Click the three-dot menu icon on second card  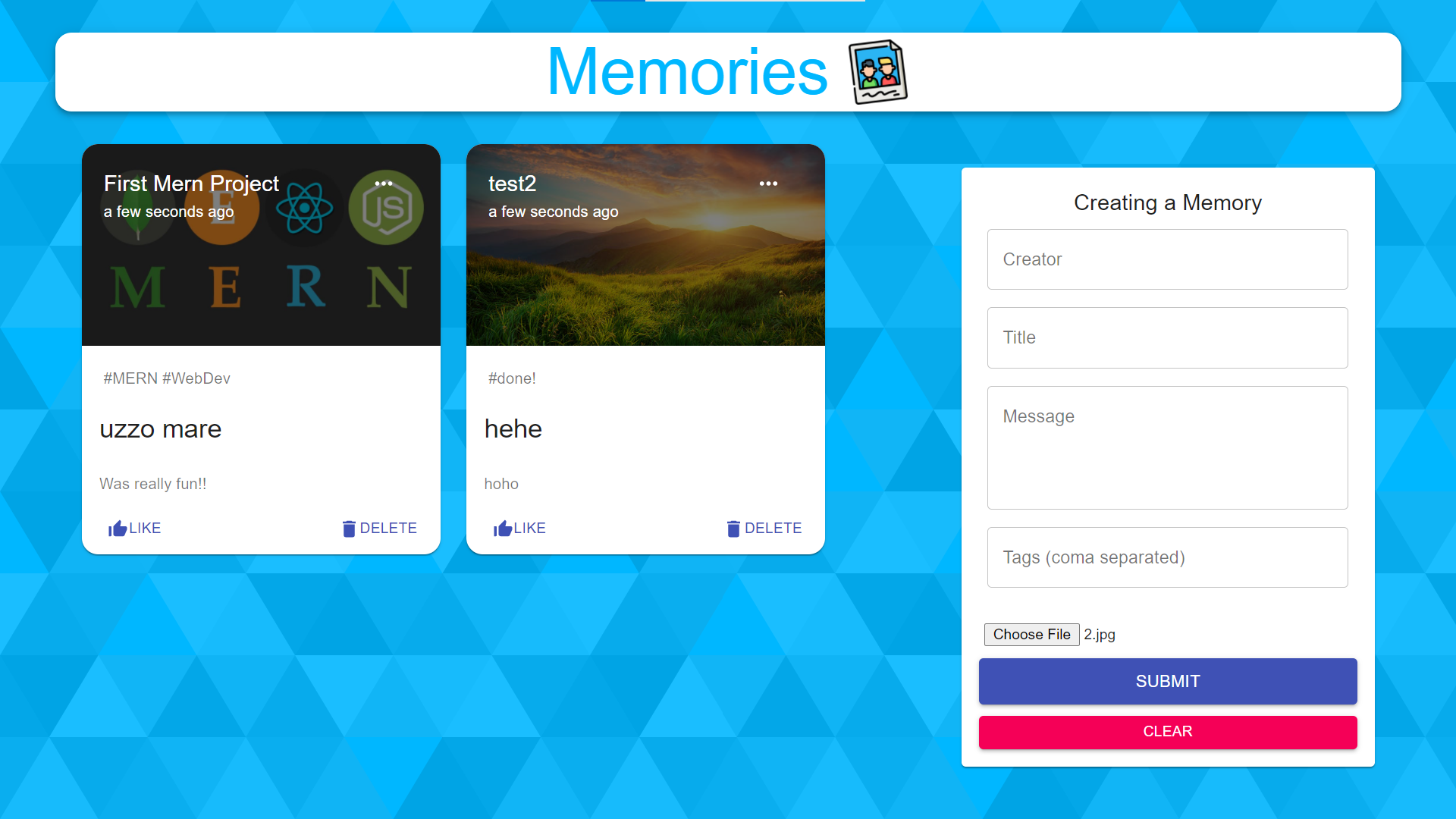click(x=768, y=183)
